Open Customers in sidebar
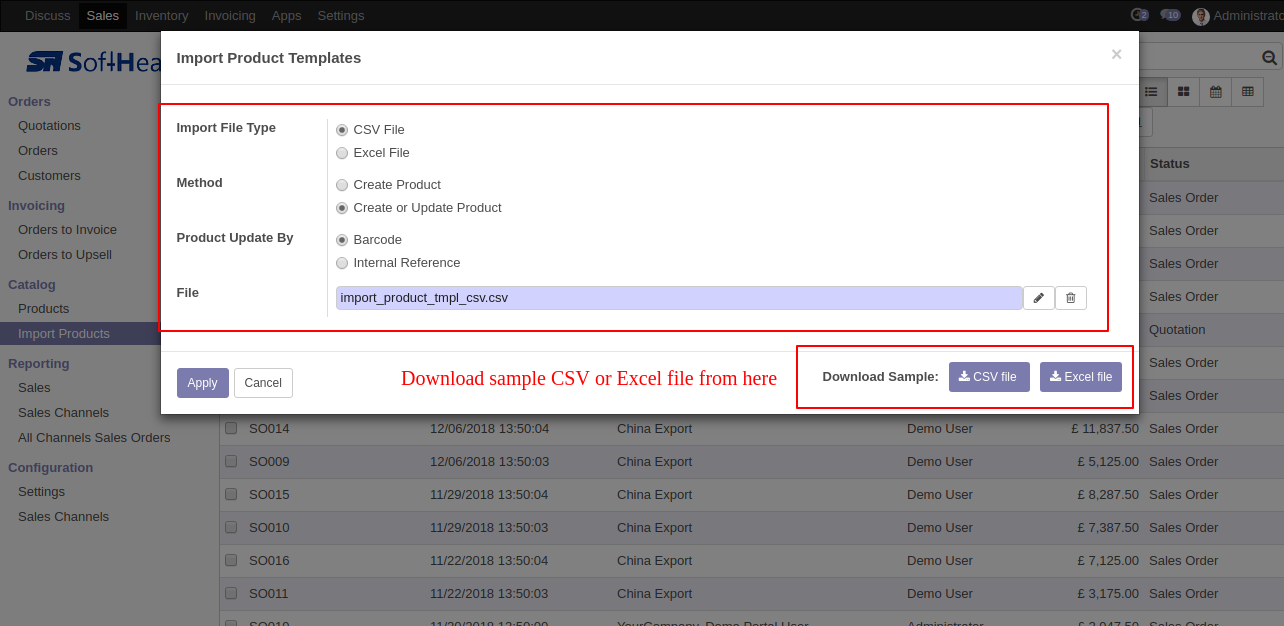Image resolution: width=1284 pixels, height=626 pixels. [49, 176]
